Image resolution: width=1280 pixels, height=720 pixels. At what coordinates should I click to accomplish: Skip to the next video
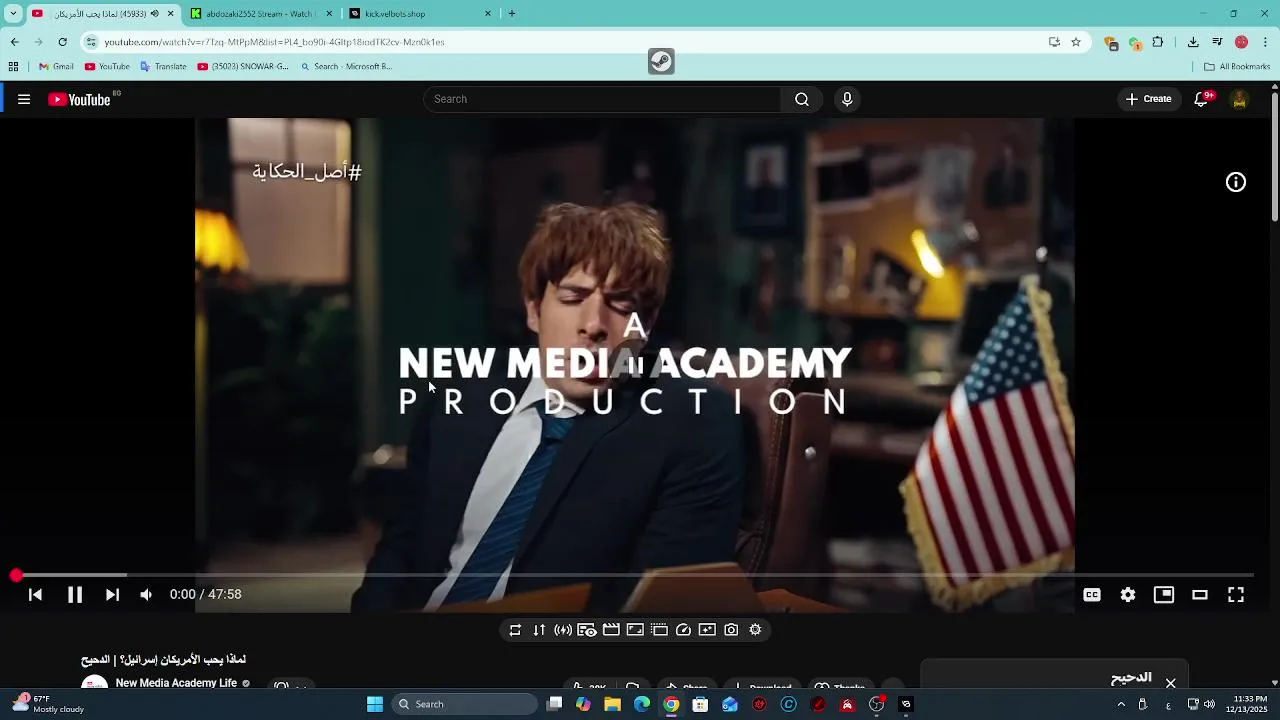click(112, 594)
